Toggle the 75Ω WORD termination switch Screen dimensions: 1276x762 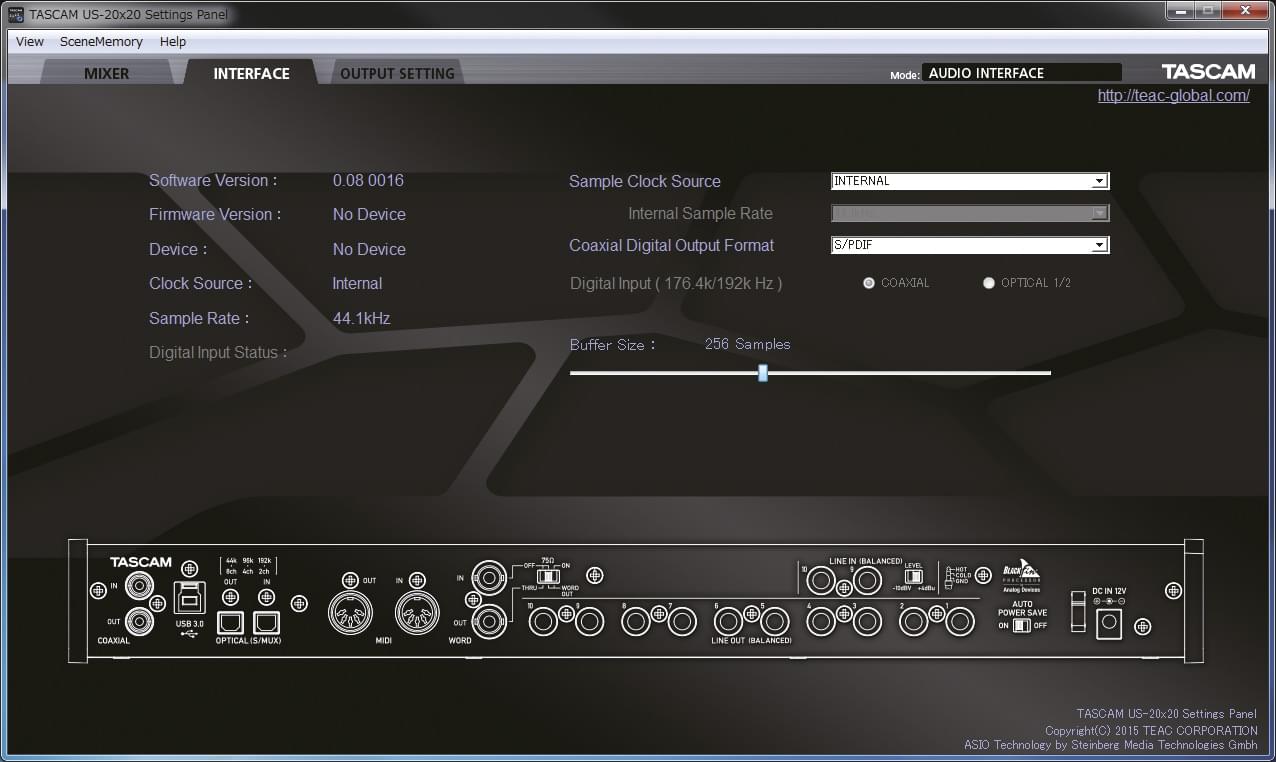click(x=547, y=576)
